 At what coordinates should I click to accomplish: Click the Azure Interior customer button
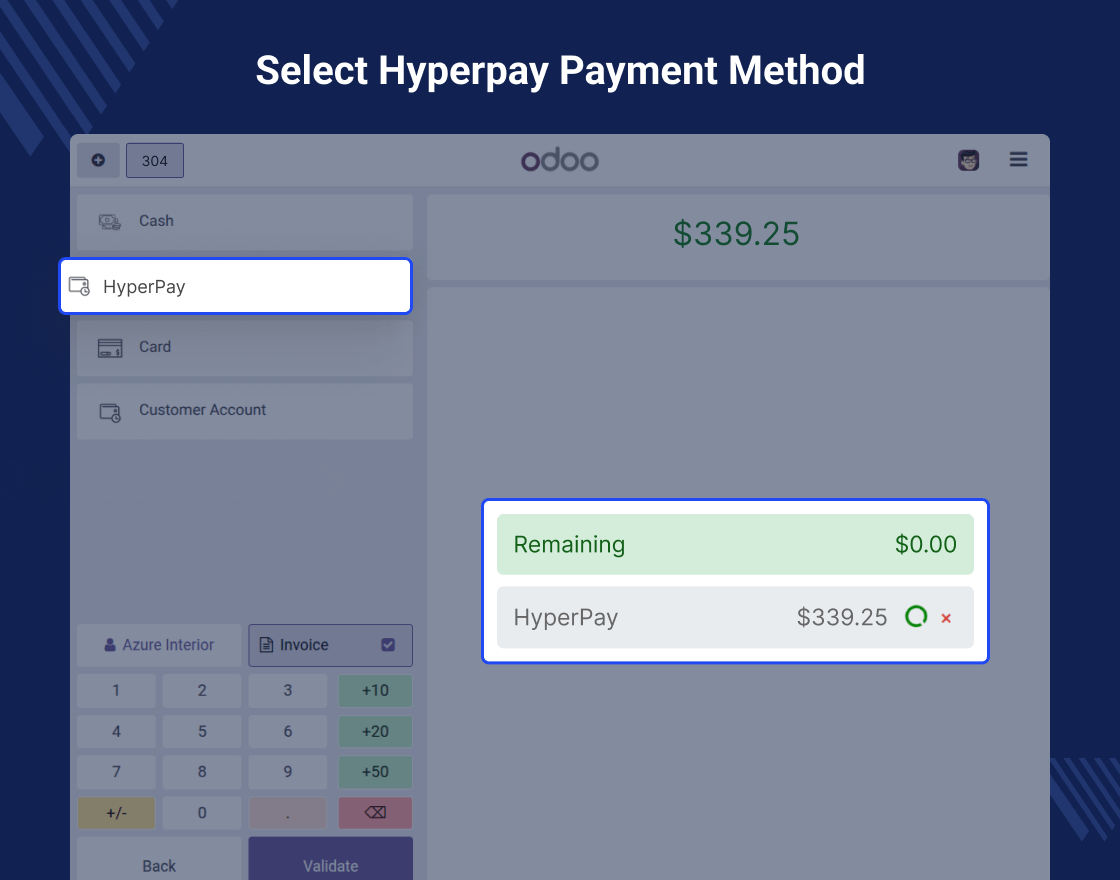click(x=160, y=645)
